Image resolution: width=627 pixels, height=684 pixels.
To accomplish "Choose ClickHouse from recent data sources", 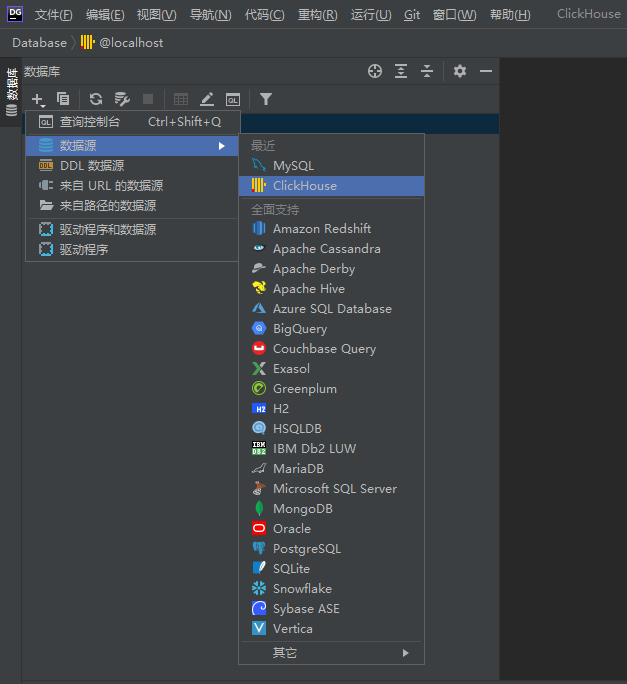I will [332, 186].
